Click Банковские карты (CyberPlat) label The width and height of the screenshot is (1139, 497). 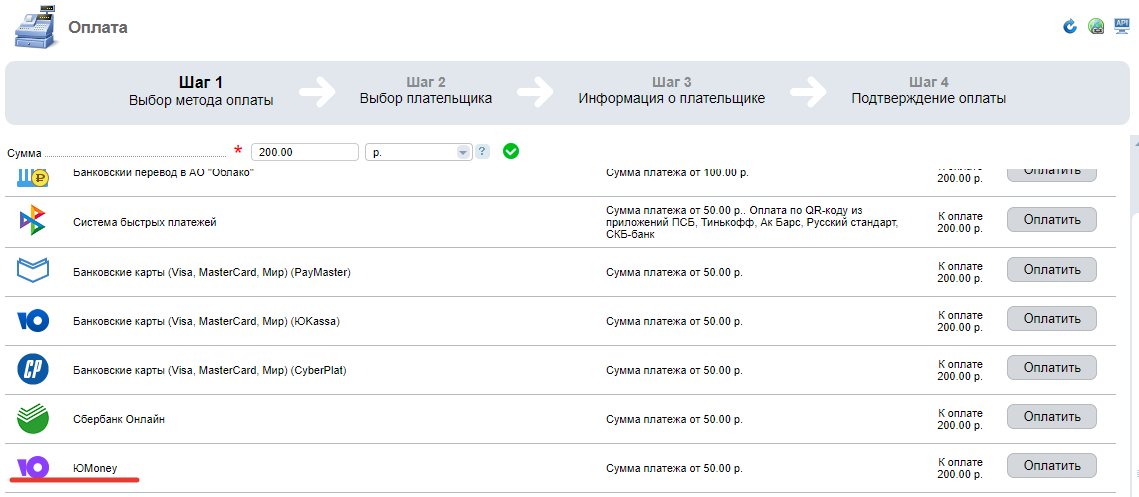(210, 371)
